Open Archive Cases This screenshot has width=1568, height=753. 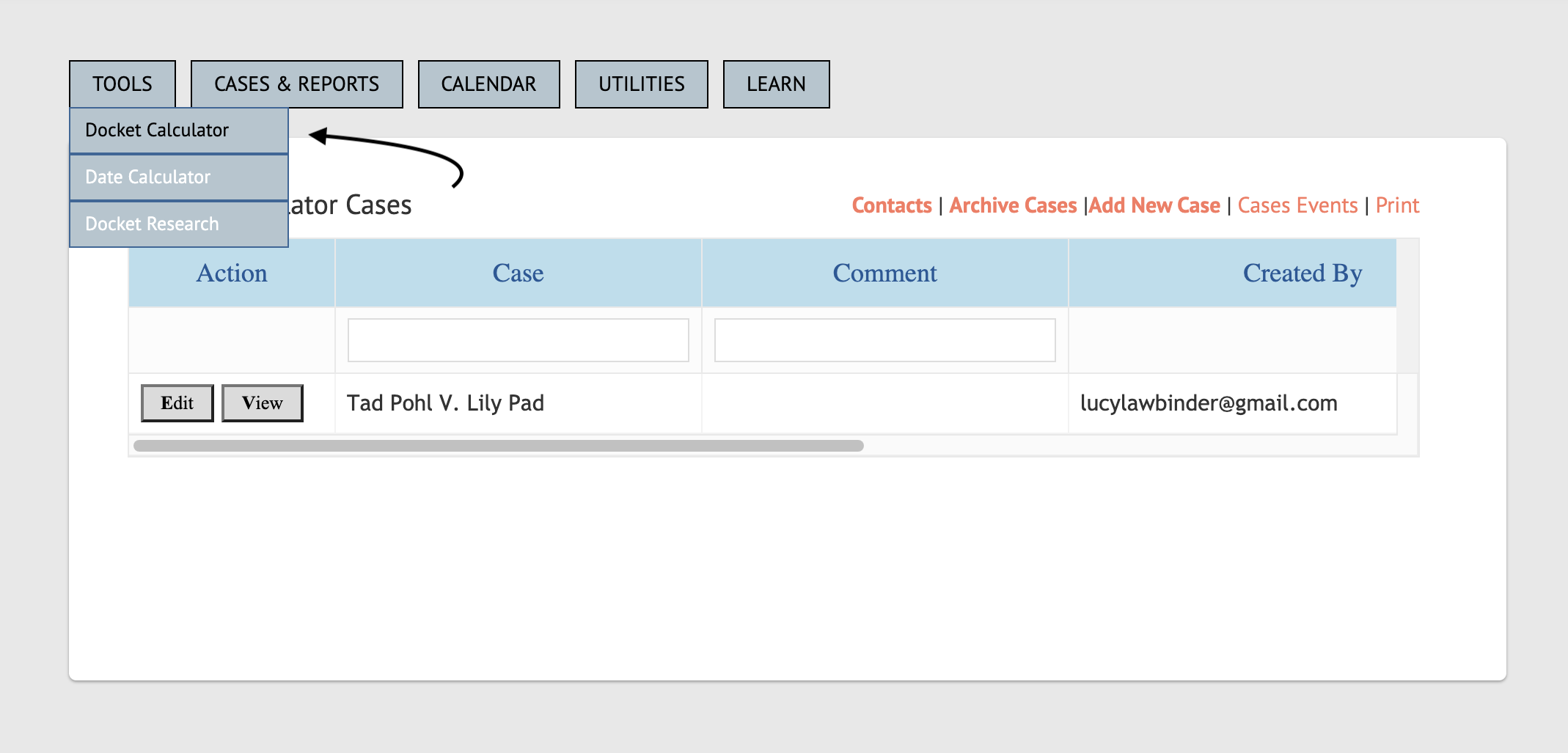click(1013, 205)
